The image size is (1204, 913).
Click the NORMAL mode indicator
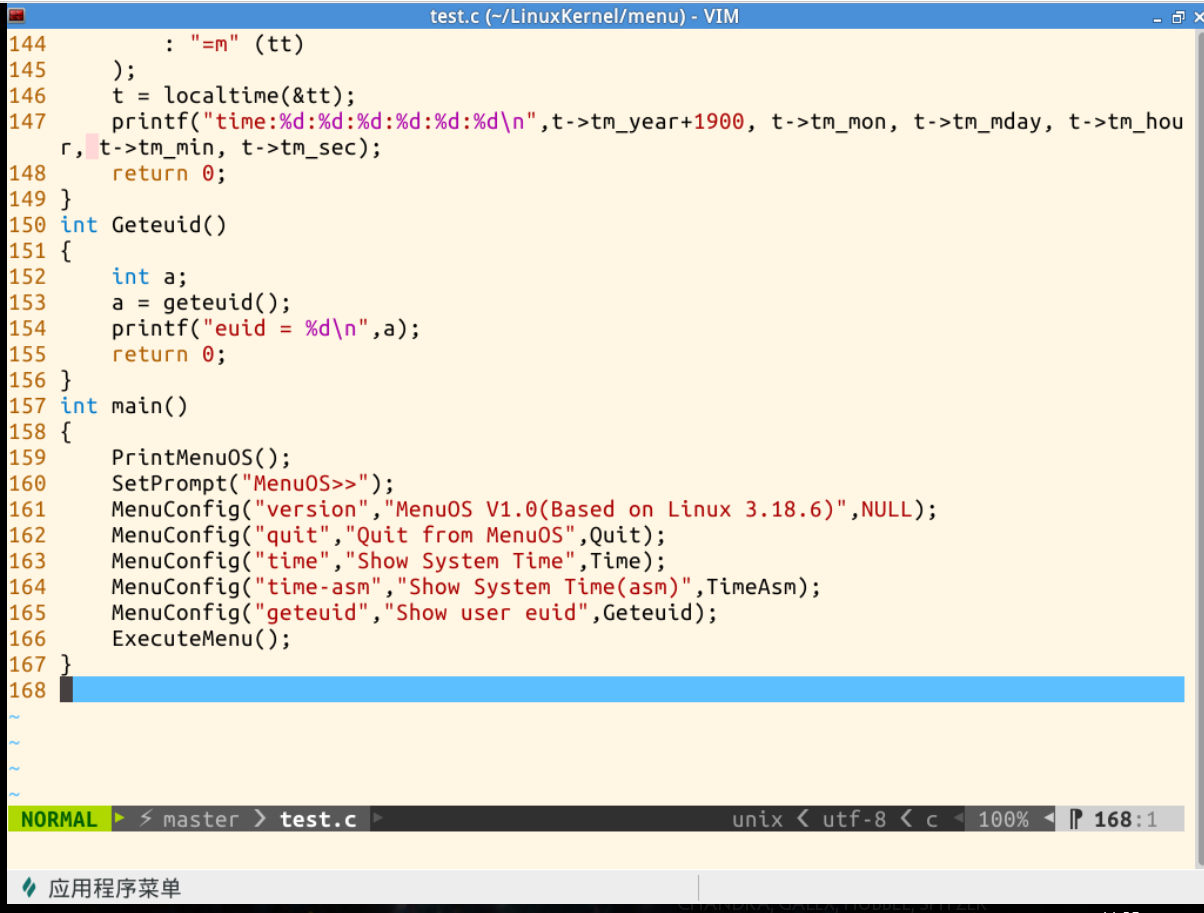(59, 819)
